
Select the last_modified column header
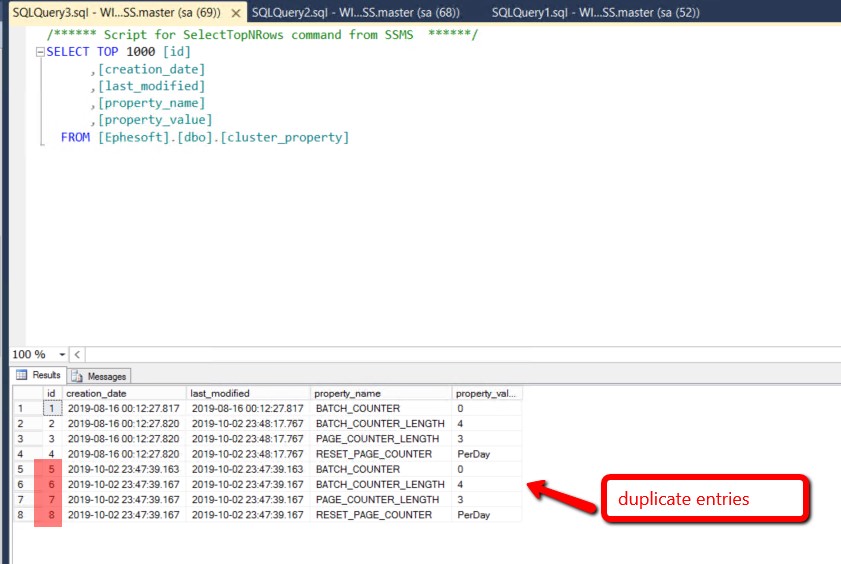[x=248, y=394]
